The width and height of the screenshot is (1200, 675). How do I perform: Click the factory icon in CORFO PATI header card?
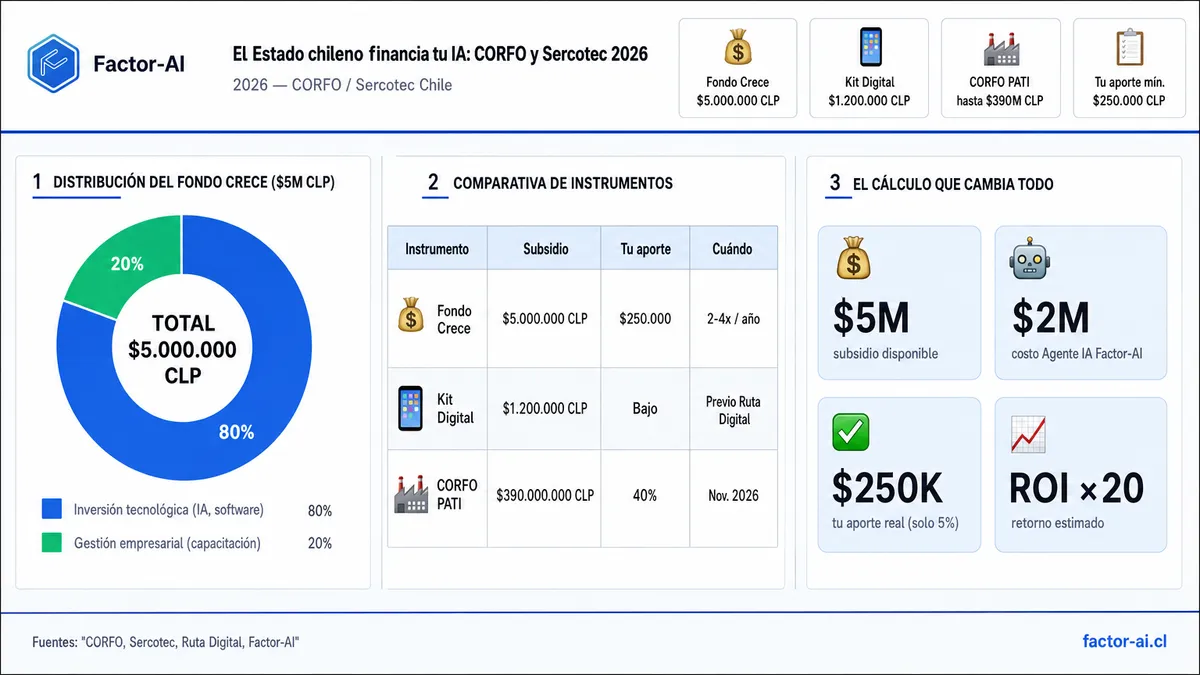click(1000, 48)
